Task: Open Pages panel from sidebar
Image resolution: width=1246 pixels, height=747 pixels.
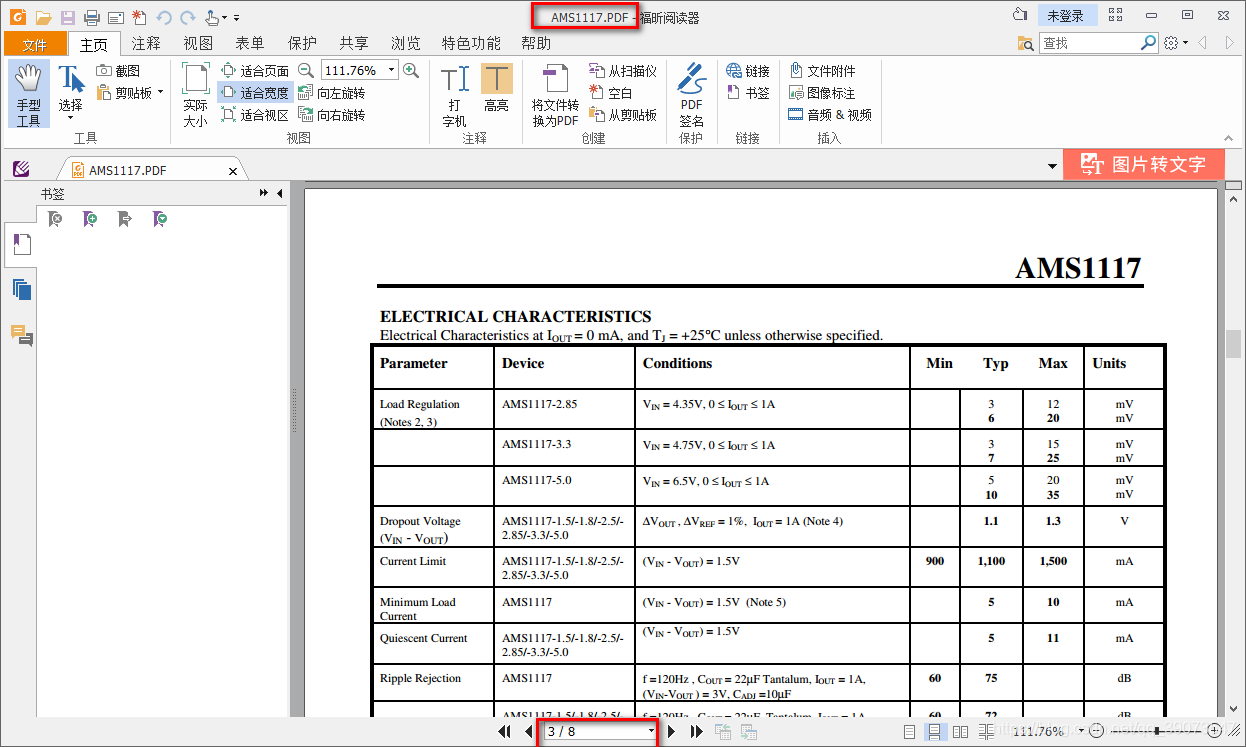Action: tap(22, 290)
